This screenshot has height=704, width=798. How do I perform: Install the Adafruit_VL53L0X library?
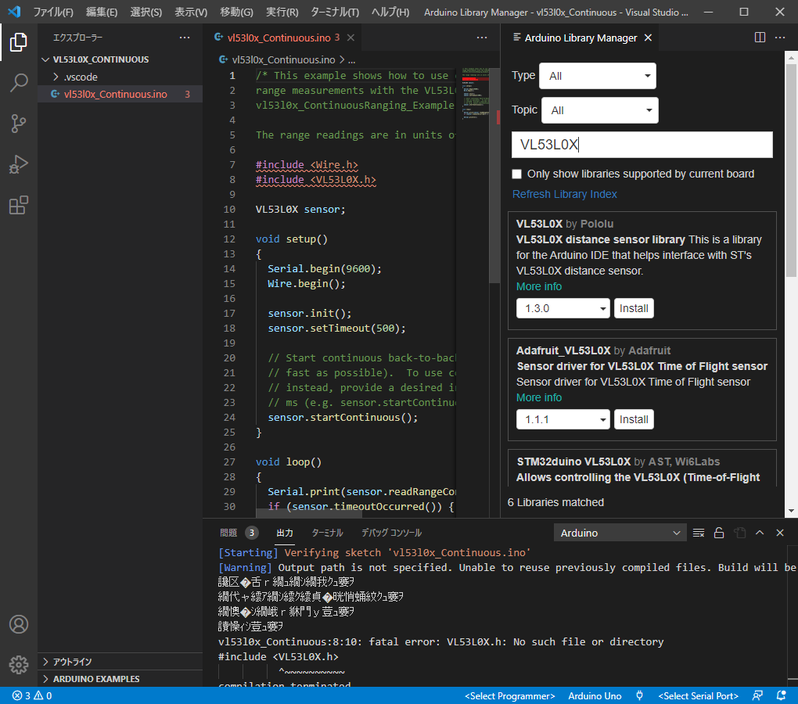coord(634,419)
